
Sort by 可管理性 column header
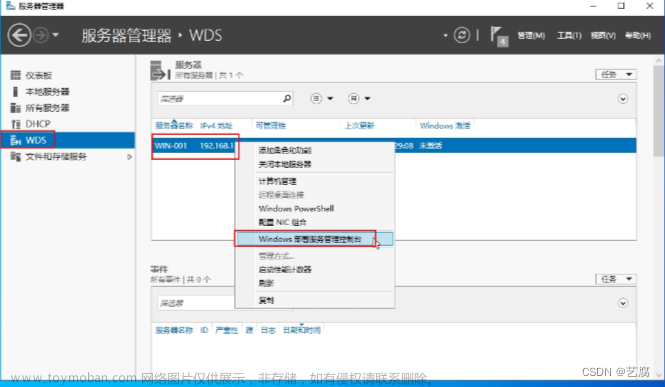271,125
